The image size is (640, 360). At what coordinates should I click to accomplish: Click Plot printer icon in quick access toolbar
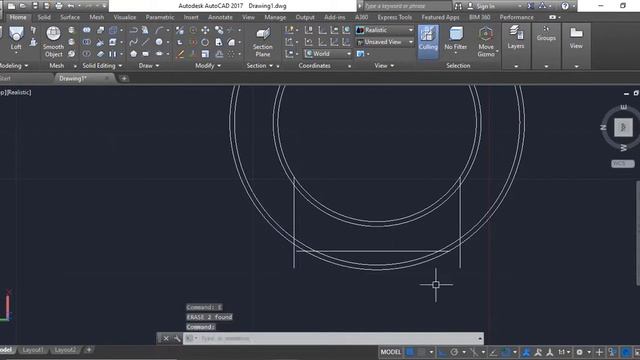coord(59,6)
